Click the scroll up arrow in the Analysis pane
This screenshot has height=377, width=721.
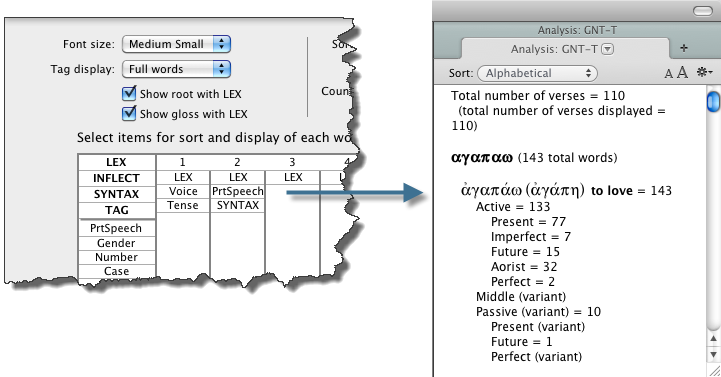[713, 339]
